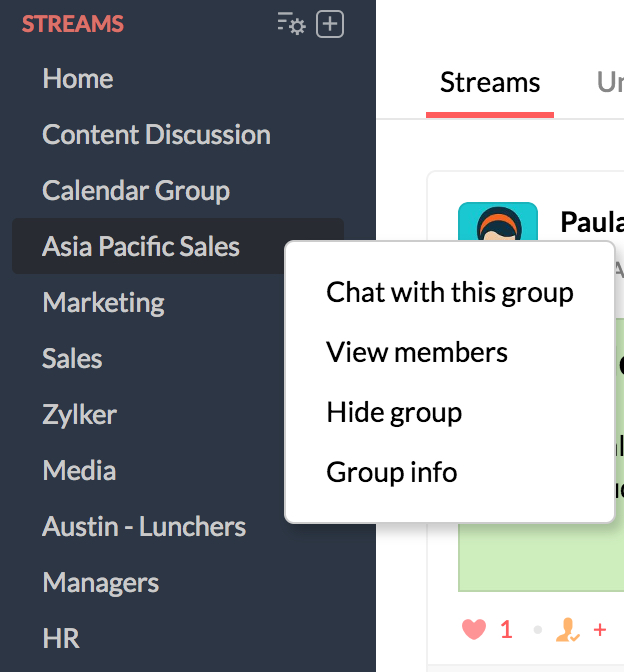
Task: Click the heart like icon on post
Action: 474,629
